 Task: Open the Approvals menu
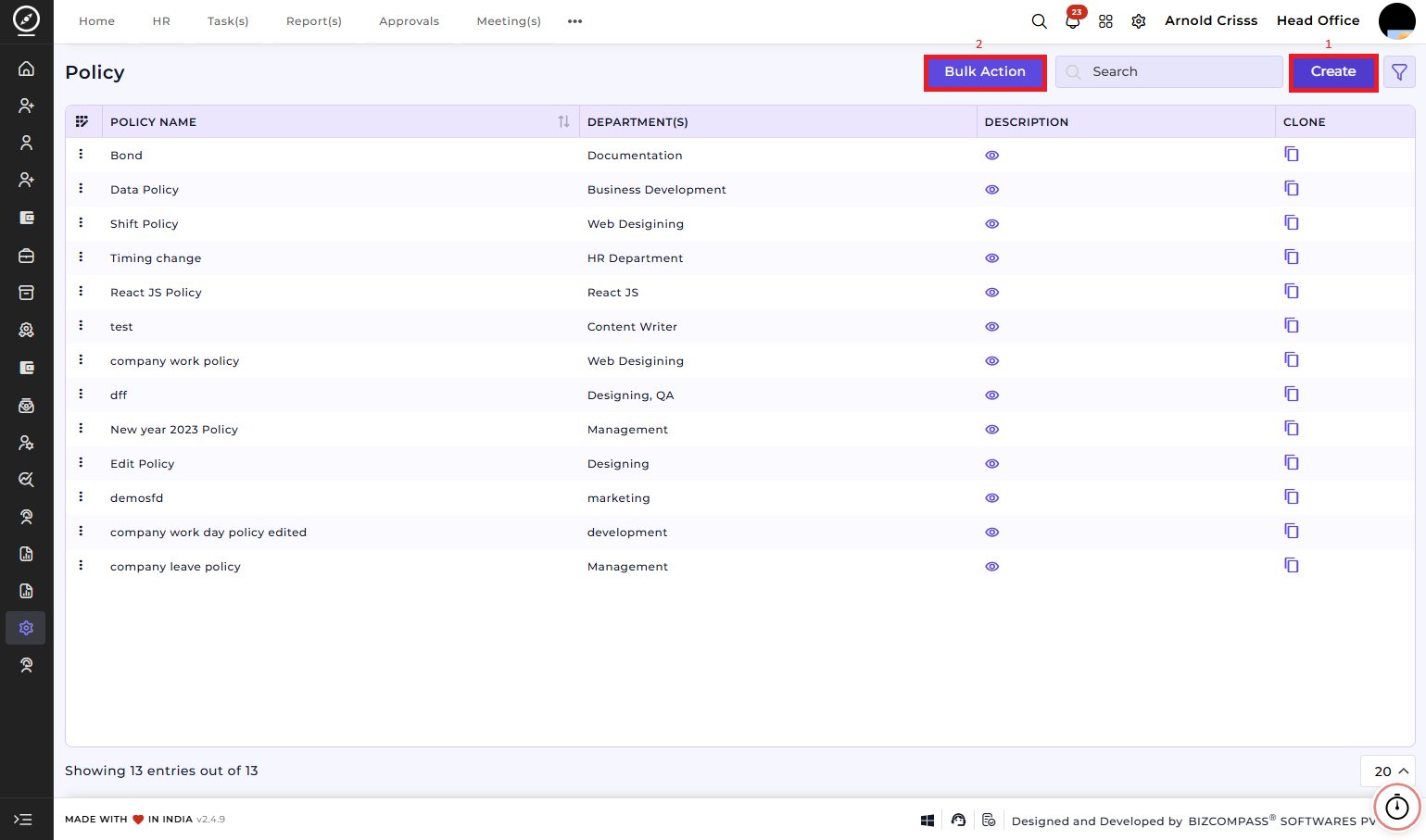coord(409,21)
